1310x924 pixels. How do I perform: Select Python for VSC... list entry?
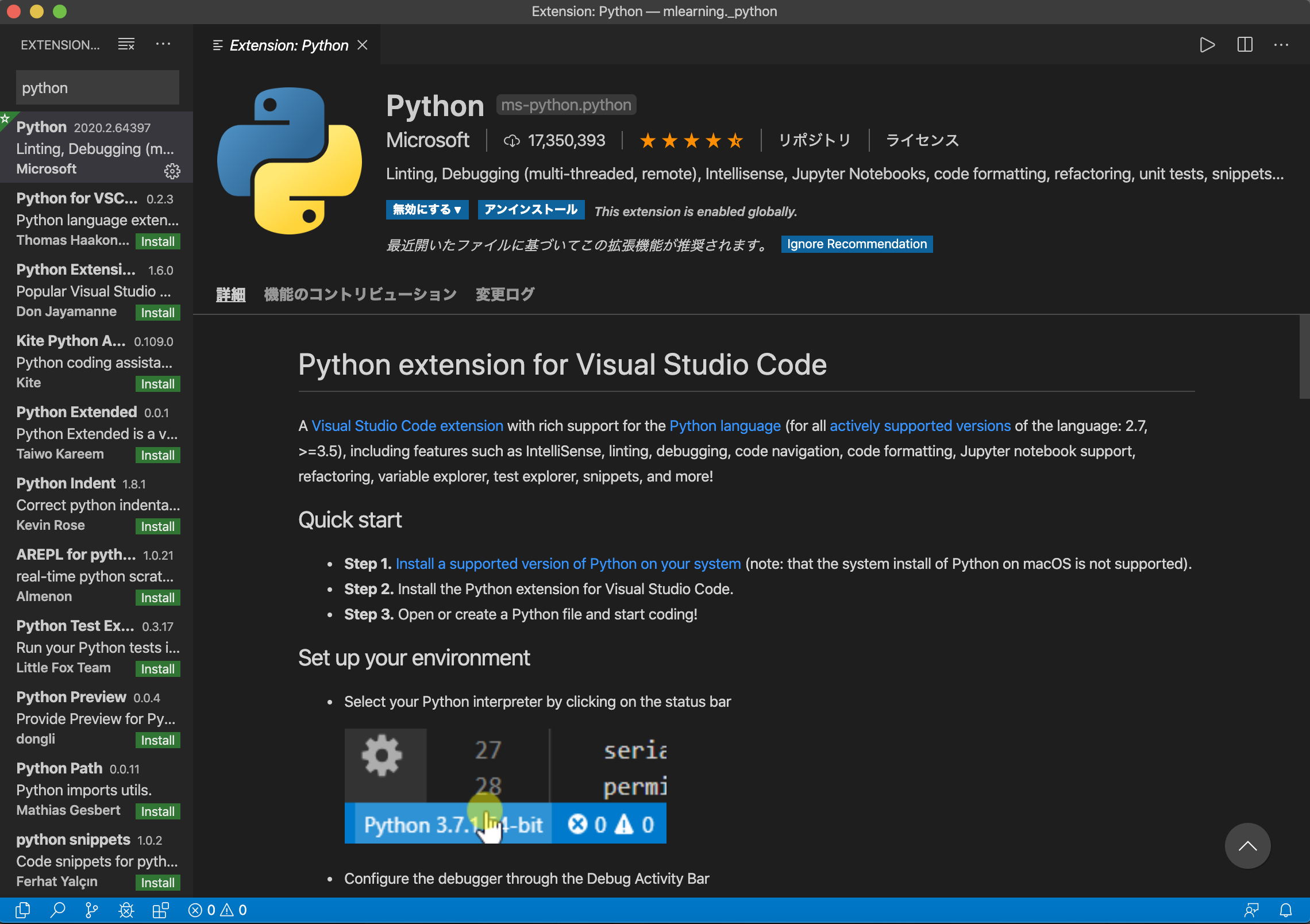(97, 218)
